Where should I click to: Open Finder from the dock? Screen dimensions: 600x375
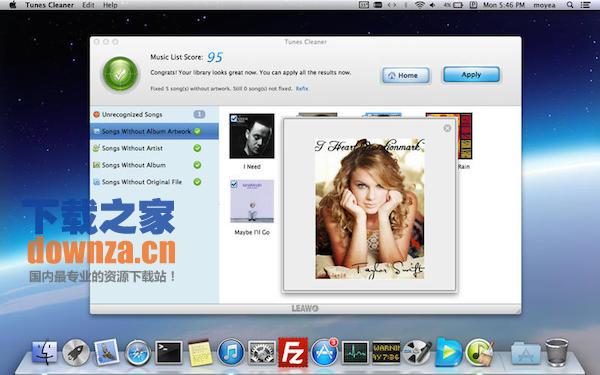[x=44, y=352]
